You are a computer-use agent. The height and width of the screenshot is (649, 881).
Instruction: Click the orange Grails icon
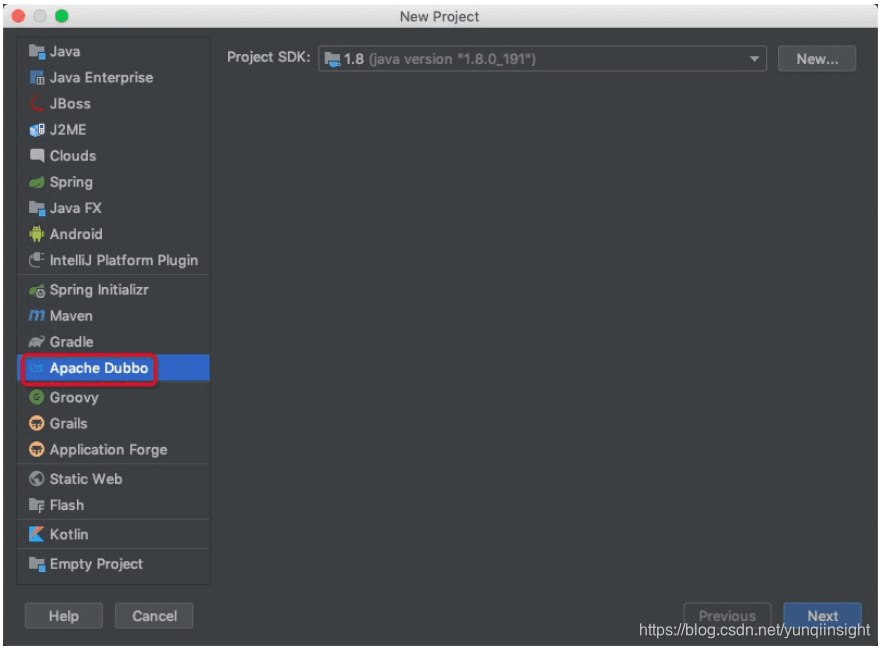tap(37, 423)
